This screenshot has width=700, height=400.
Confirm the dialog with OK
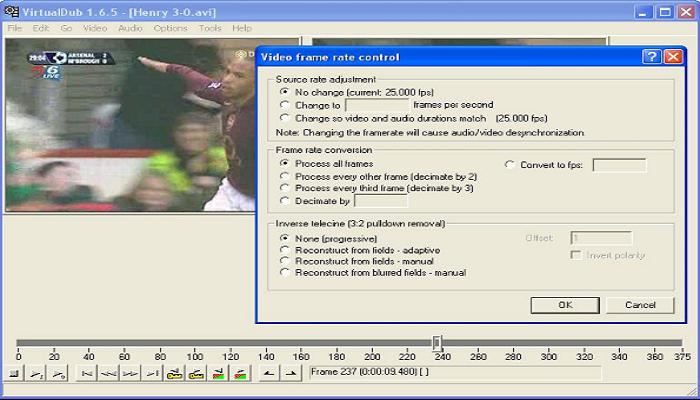pos(565,305)
